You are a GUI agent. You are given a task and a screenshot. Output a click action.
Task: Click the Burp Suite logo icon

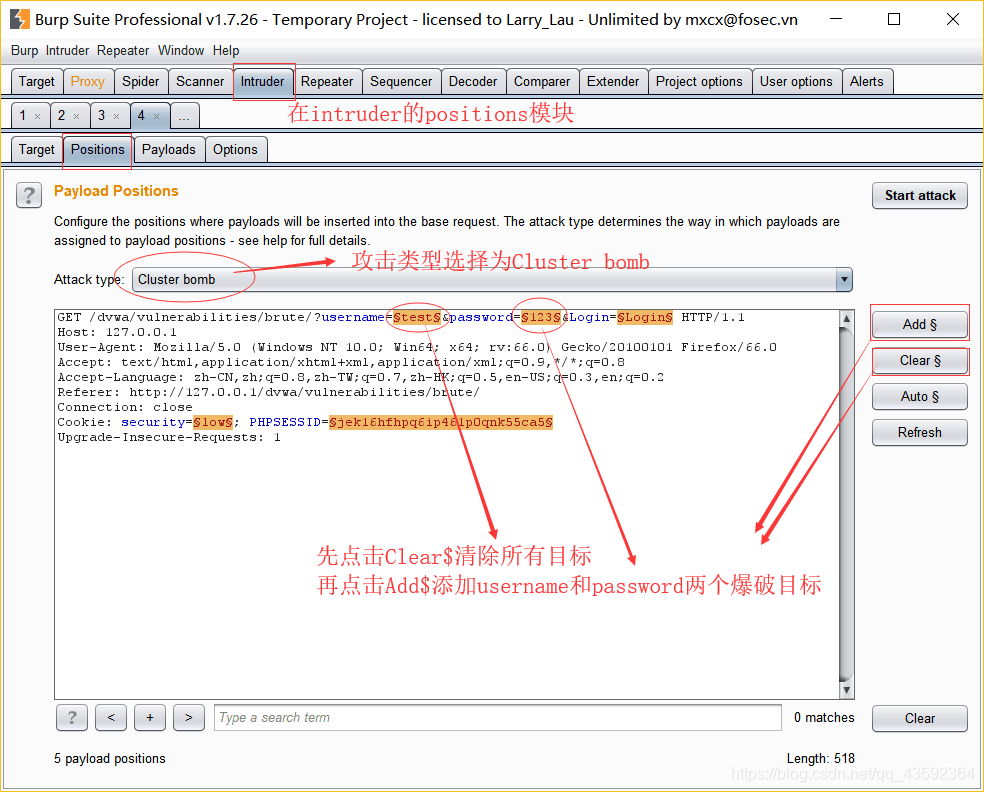19,19
